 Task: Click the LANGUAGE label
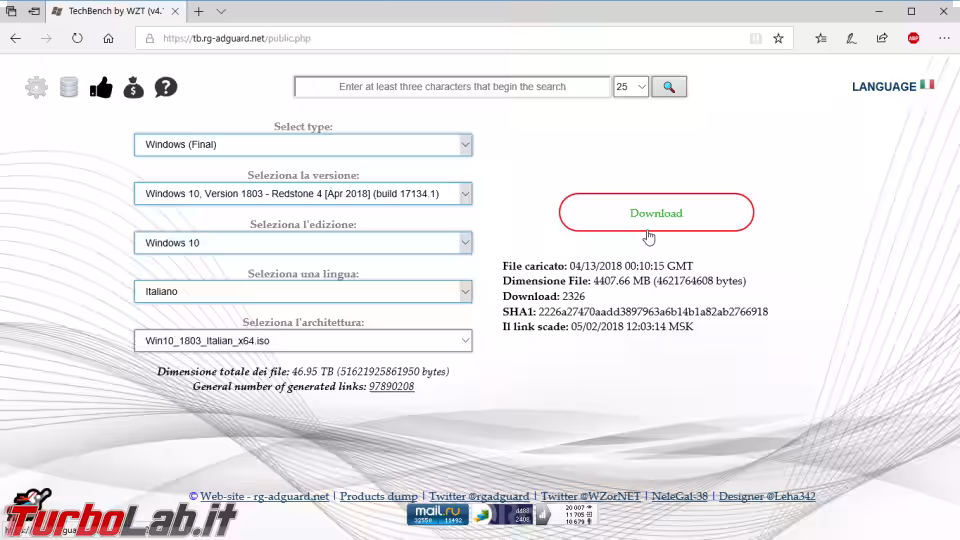884,87
